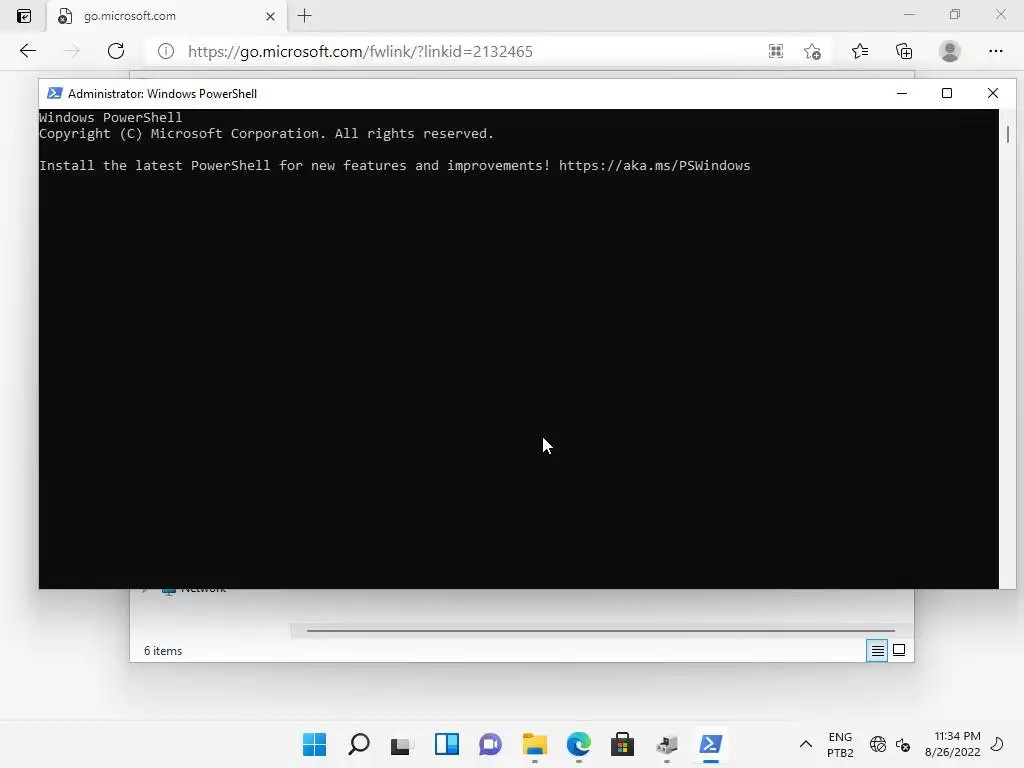Open Widgets on taskbar
Image resolution: width=1024 pixels, height=768 pixels.
click(447, 744)
